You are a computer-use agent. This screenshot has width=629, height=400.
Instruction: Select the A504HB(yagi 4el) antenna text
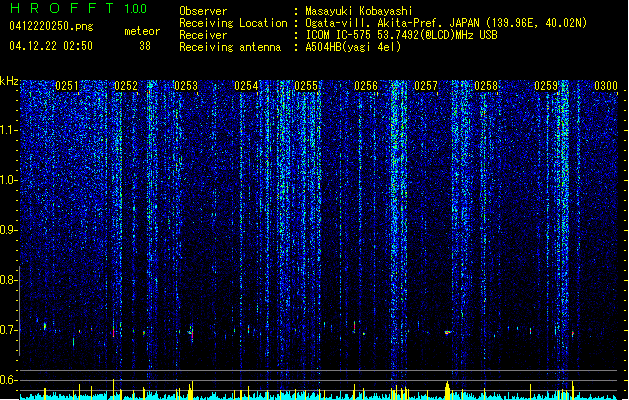(x=353, y=47)
